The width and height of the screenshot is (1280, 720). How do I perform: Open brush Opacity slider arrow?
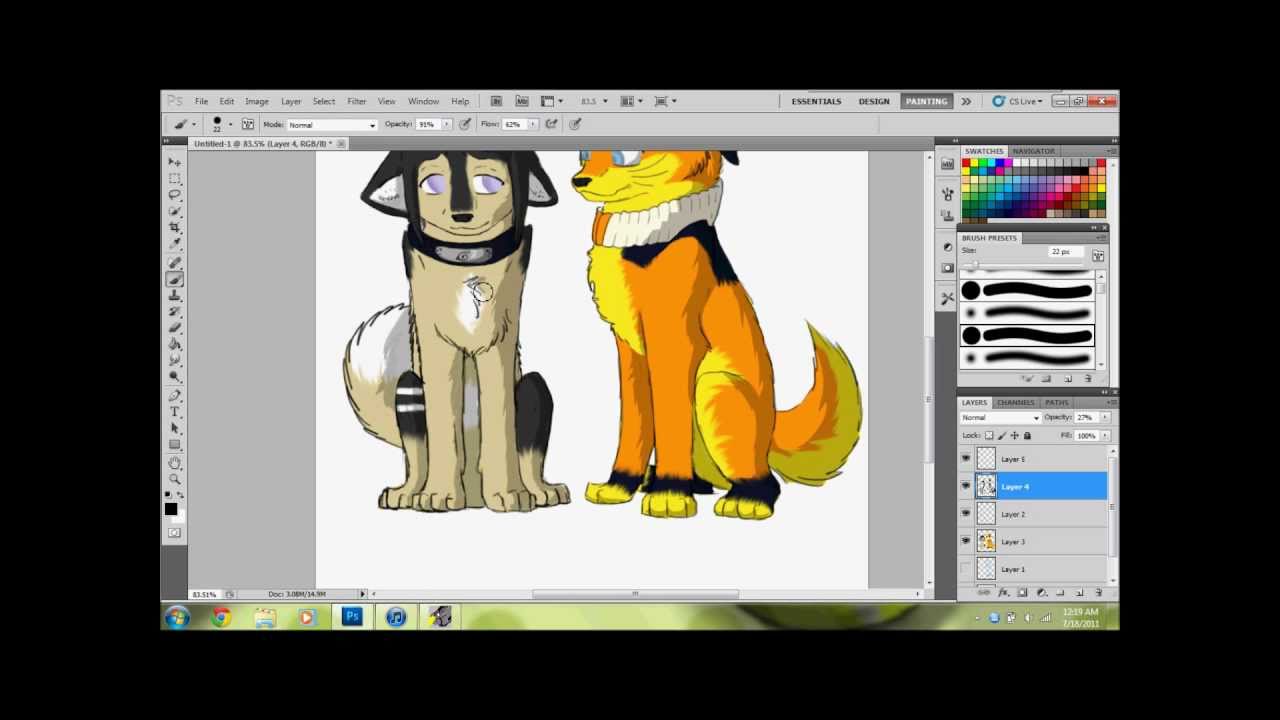pos(446,124)
